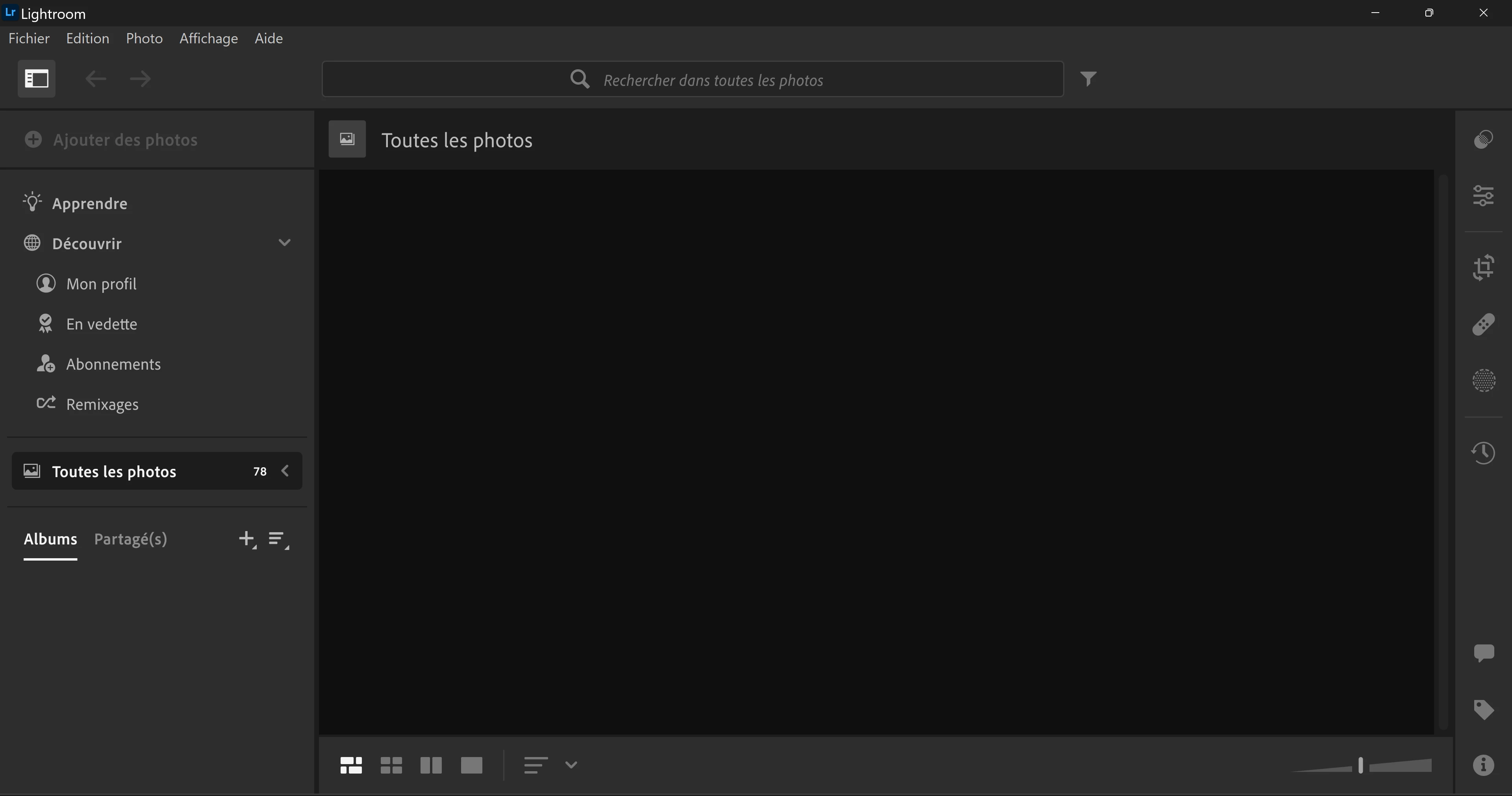Open the Edit sliders panel
The width and height of the screenshot is (1512, 796).
(1483, 196)
